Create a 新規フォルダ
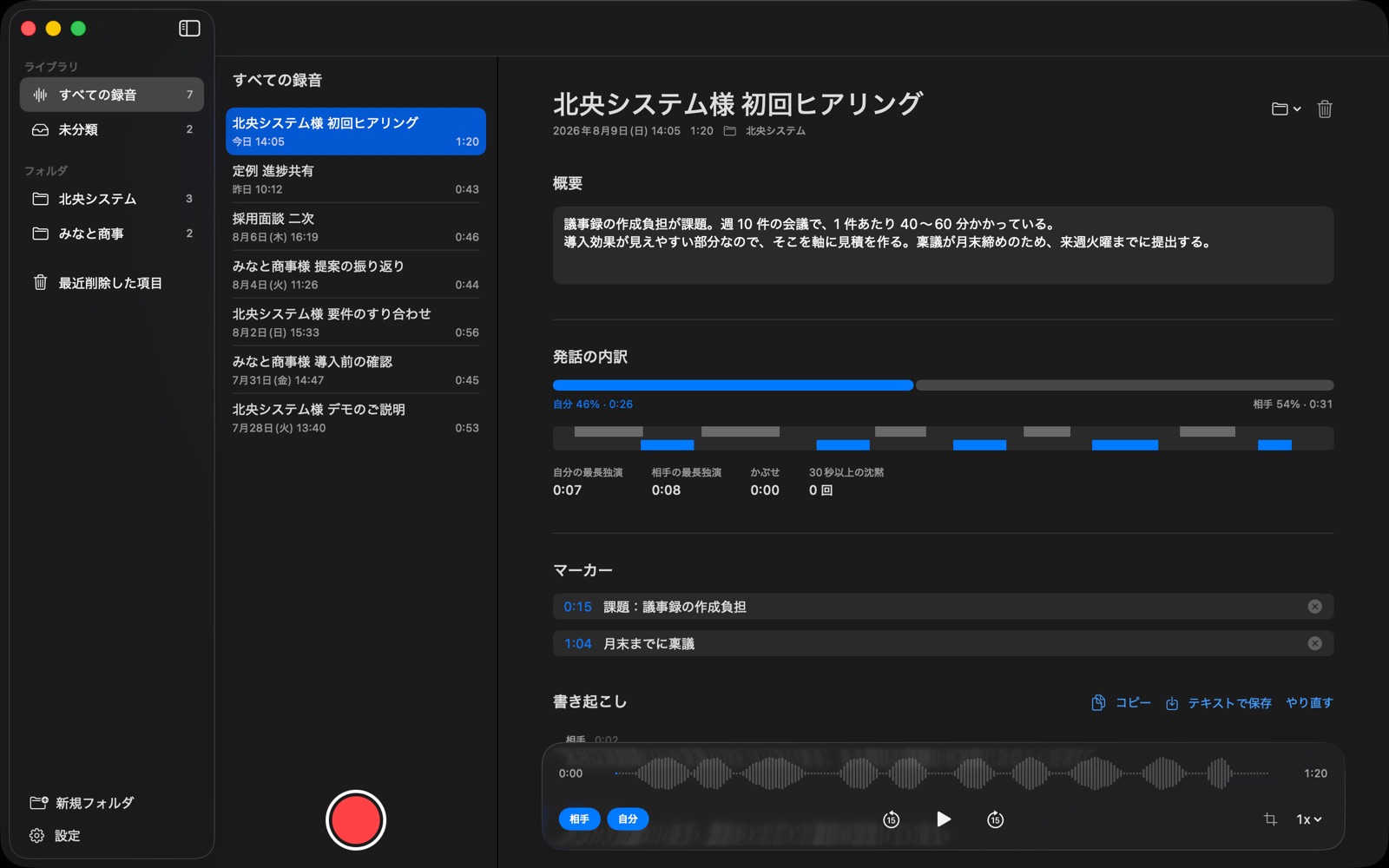The width and height of the screenshot is (1389, 868). point(82,803)
